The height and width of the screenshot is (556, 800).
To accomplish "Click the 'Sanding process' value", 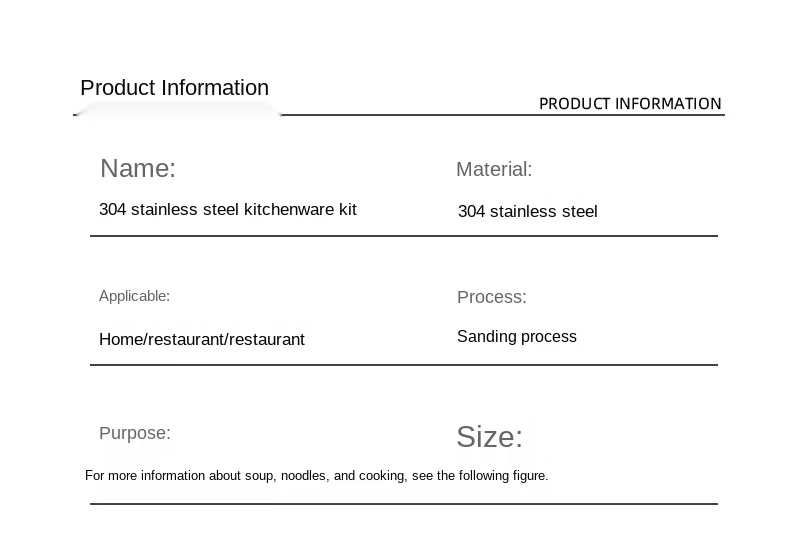I will 517,337.
